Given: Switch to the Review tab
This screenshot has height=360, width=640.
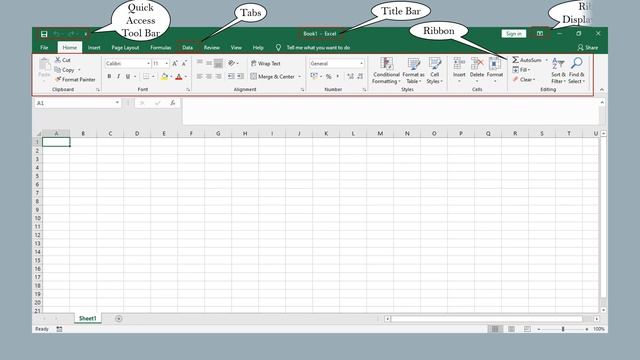Looking at the screenshot, I should [x=211, y=47].
